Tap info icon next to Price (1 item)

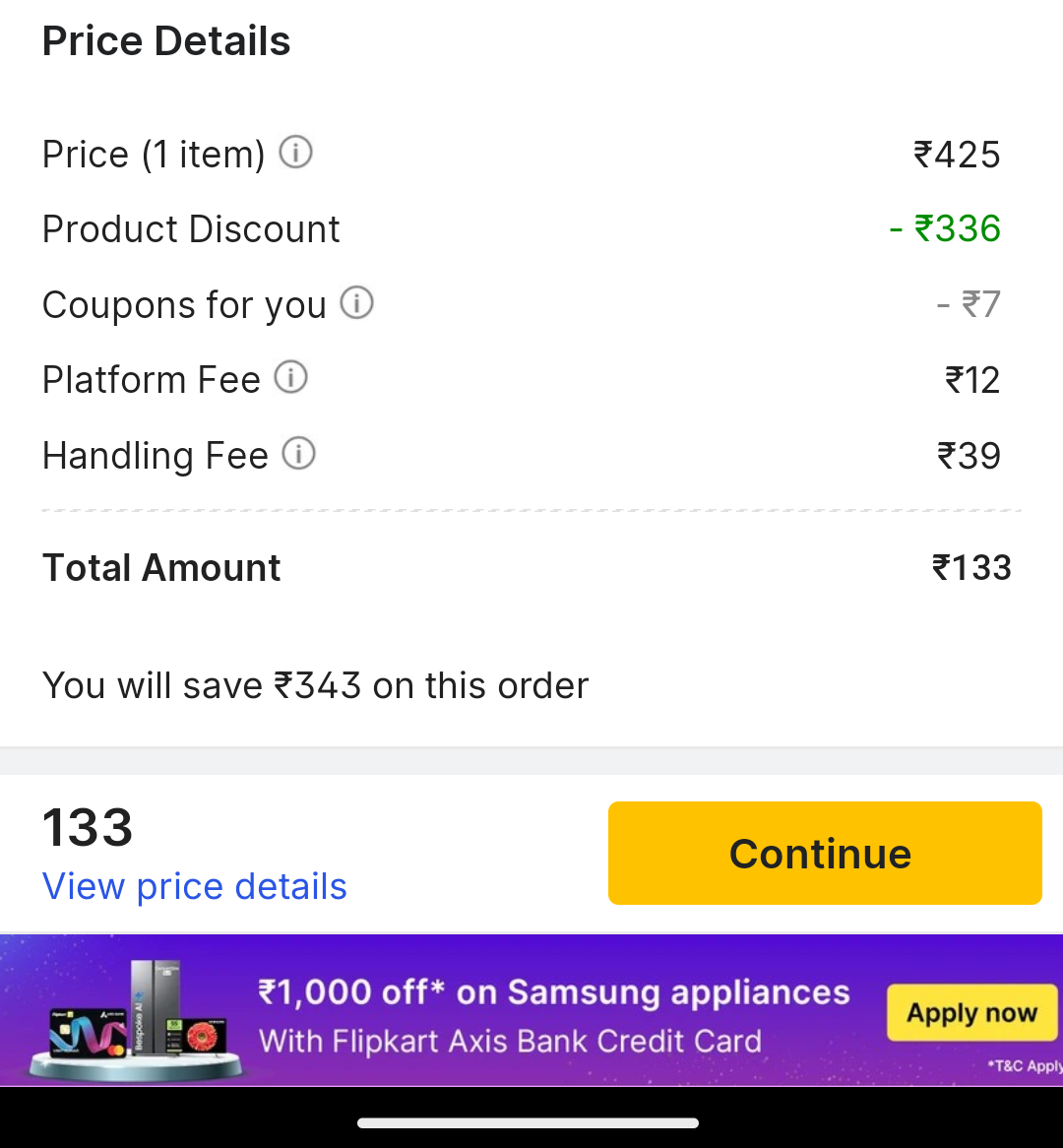[296, 153]
